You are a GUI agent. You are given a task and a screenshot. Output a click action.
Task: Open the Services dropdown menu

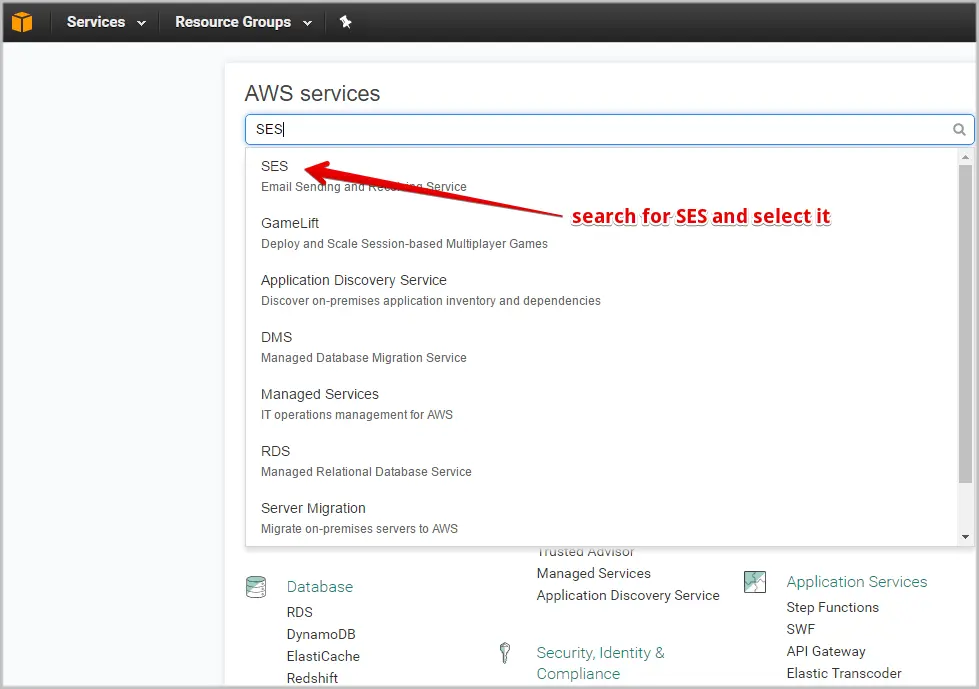[x=105, y=22]
